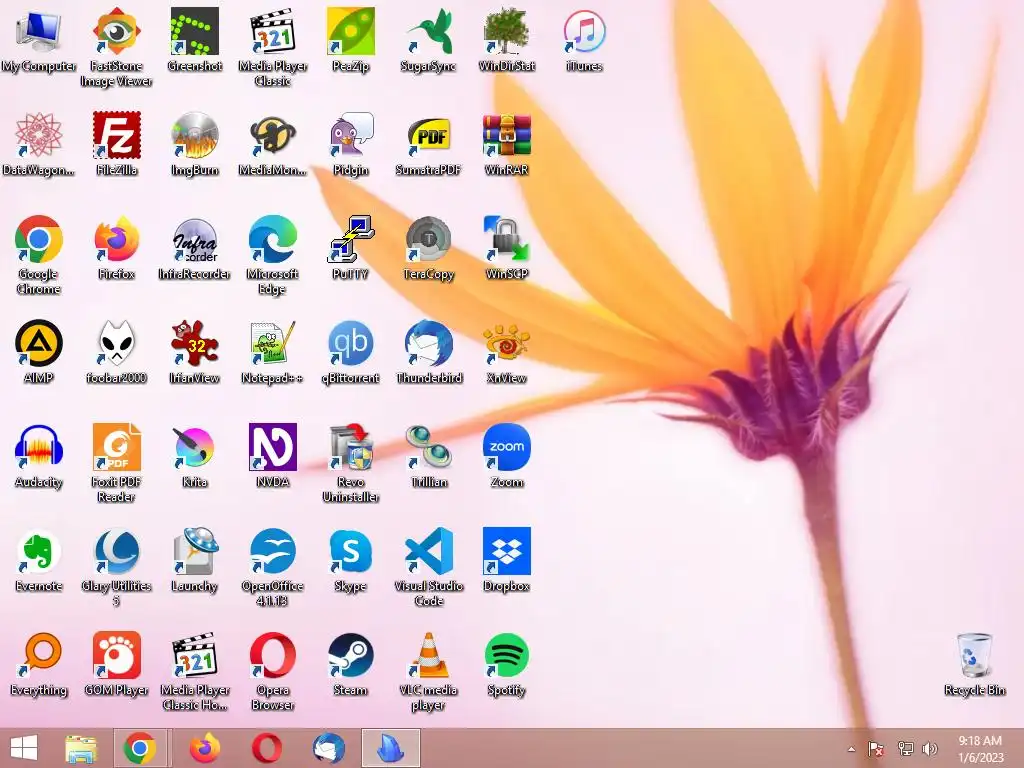
Task: Click the Greenshot desktop shortcut
Action: click(x=195, y=31)
